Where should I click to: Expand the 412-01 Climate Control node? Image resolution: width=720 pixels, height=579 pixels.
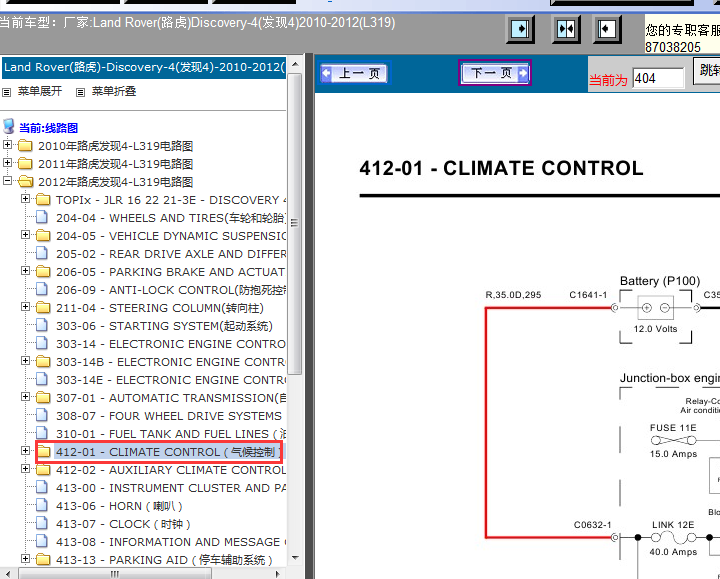[x=26, y=450]
